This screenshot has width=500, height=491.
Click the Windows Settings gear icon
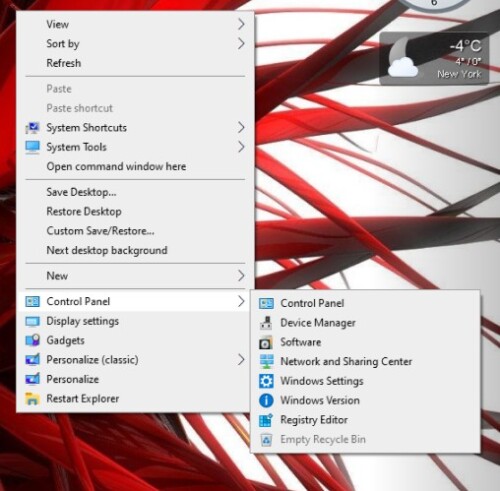(x=266, y=381)
